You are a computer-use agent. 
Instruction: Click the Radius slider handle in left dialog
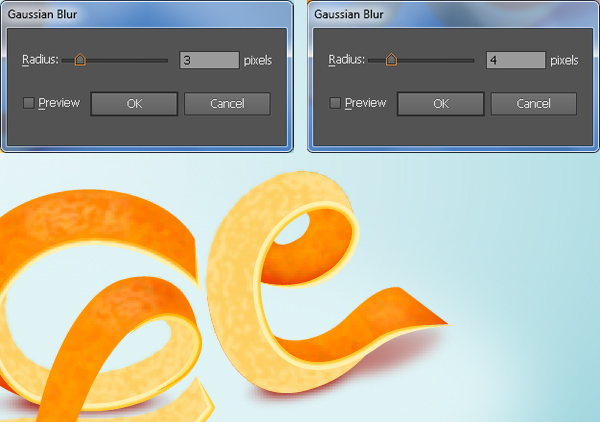80,60
